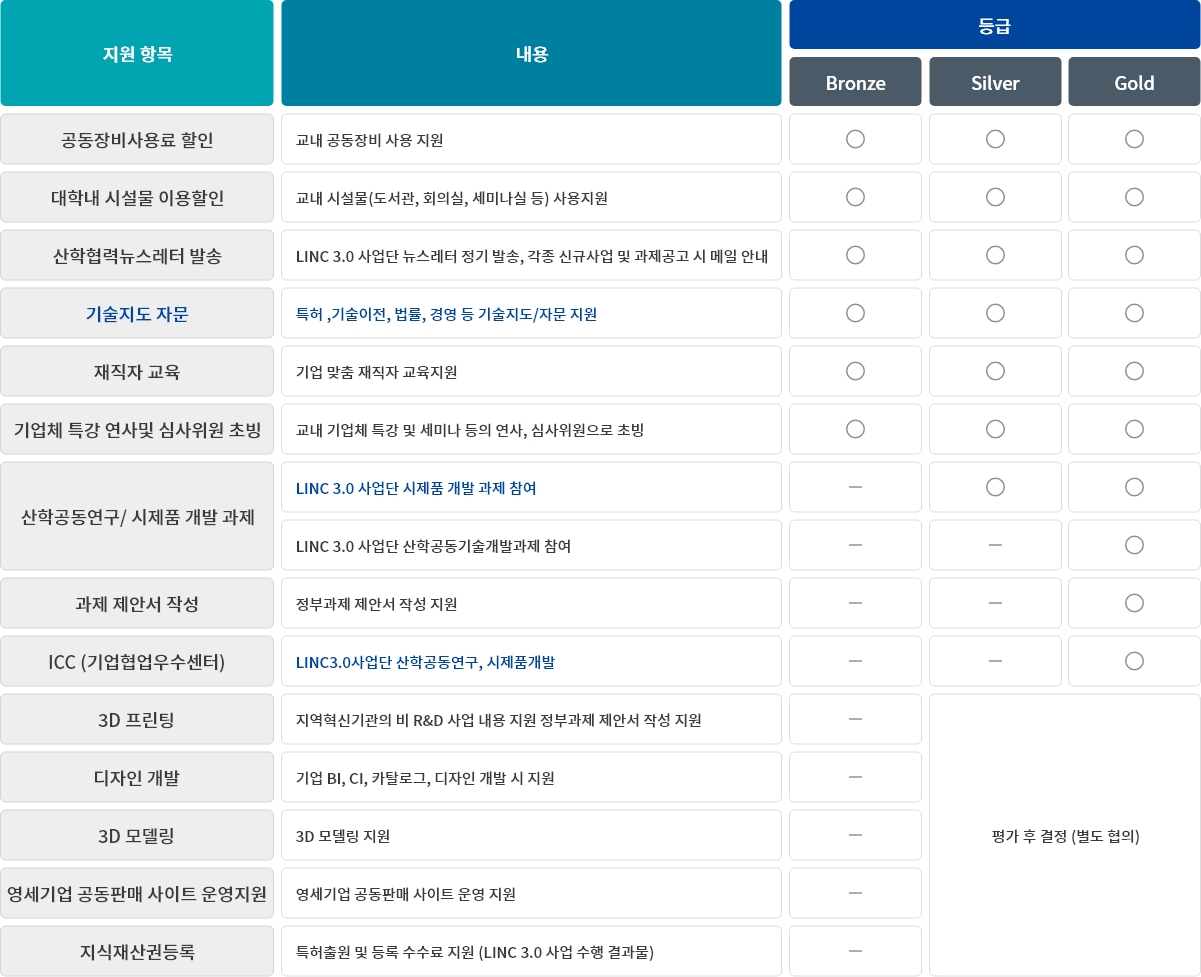Open the LINC3.0사업단 산학공동연구, 시제품개발 link
Viewport: 1201px width, 977px height.
point(425,662)
